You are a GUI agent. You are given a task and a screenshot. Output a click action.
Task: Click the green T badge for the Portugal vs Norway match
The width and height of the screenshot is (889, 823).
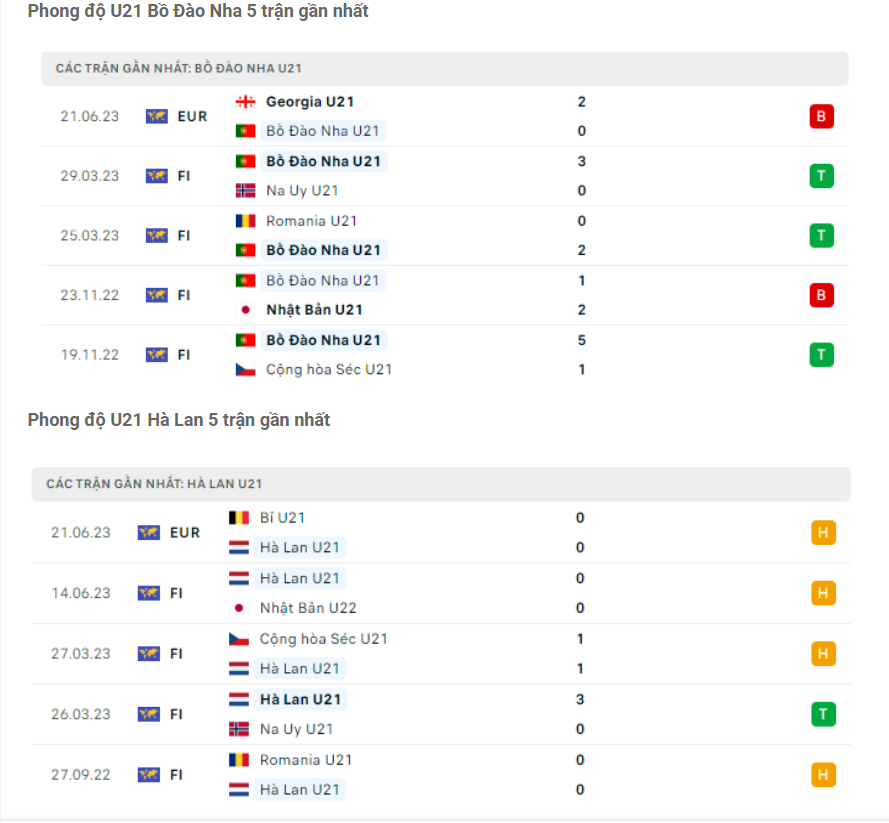coord(821,177)
